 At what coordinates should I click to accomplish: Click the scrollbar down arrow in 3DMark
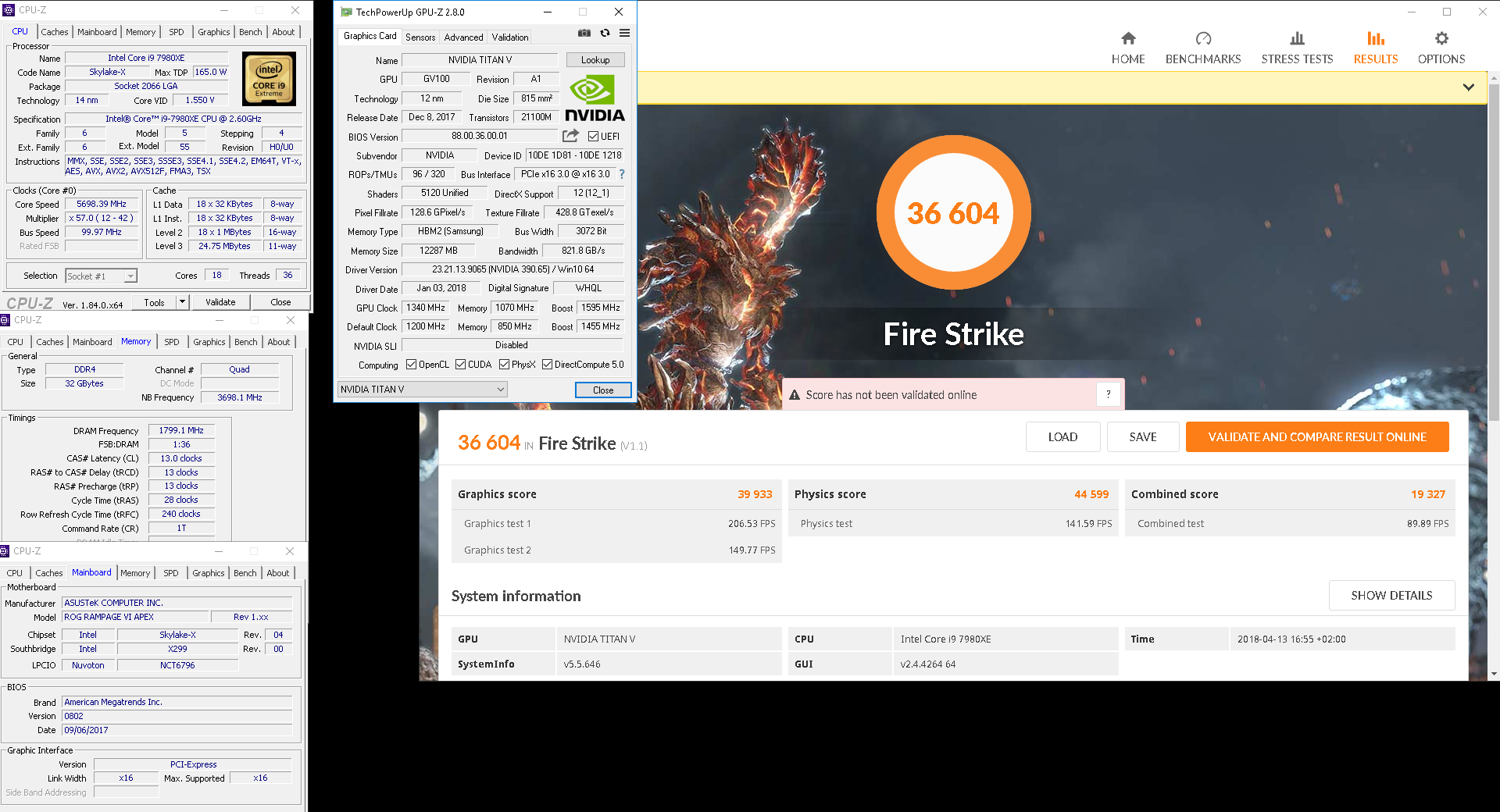coord(1494,674)
